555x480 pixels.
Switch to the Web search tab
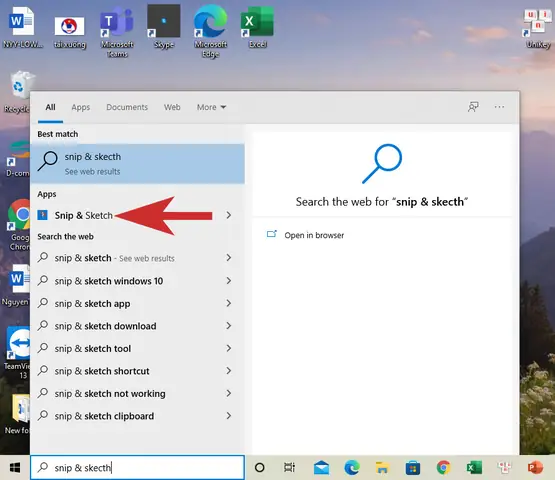[x=172, y=107]
